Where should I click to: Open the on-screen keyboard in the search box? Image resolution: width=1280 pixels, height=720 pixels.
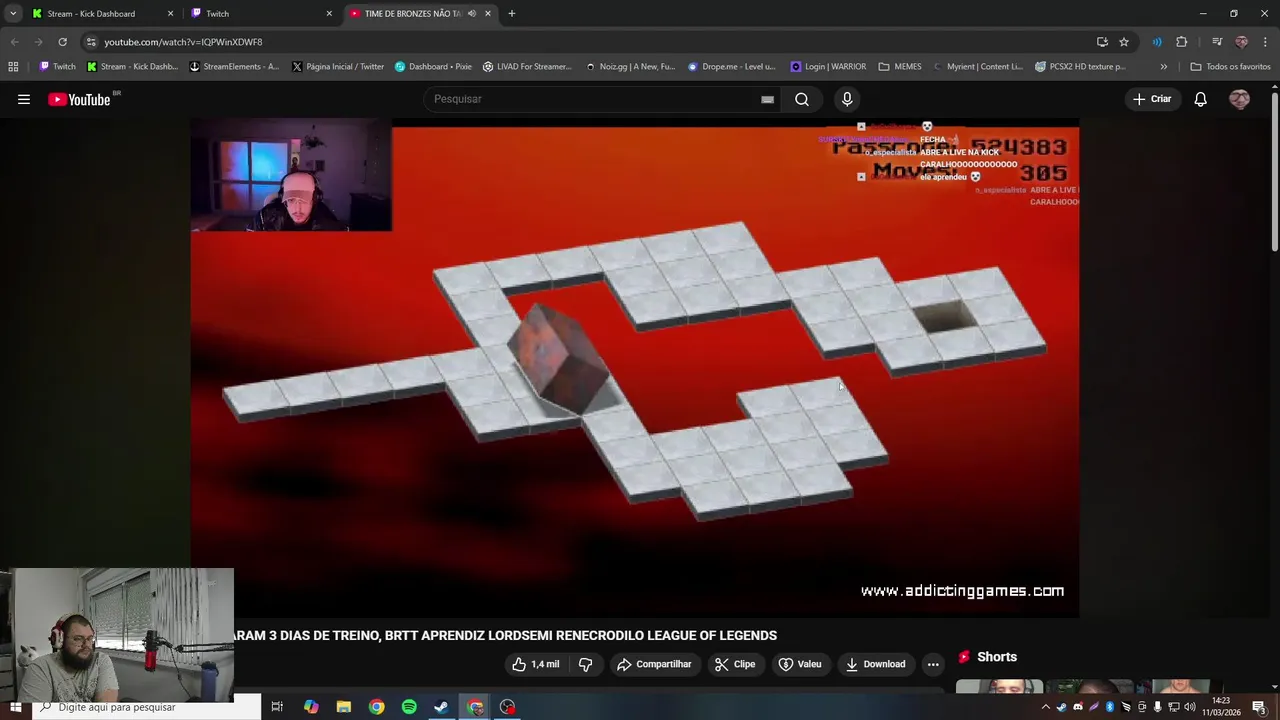pyautogui.click(x=767, y=99)
